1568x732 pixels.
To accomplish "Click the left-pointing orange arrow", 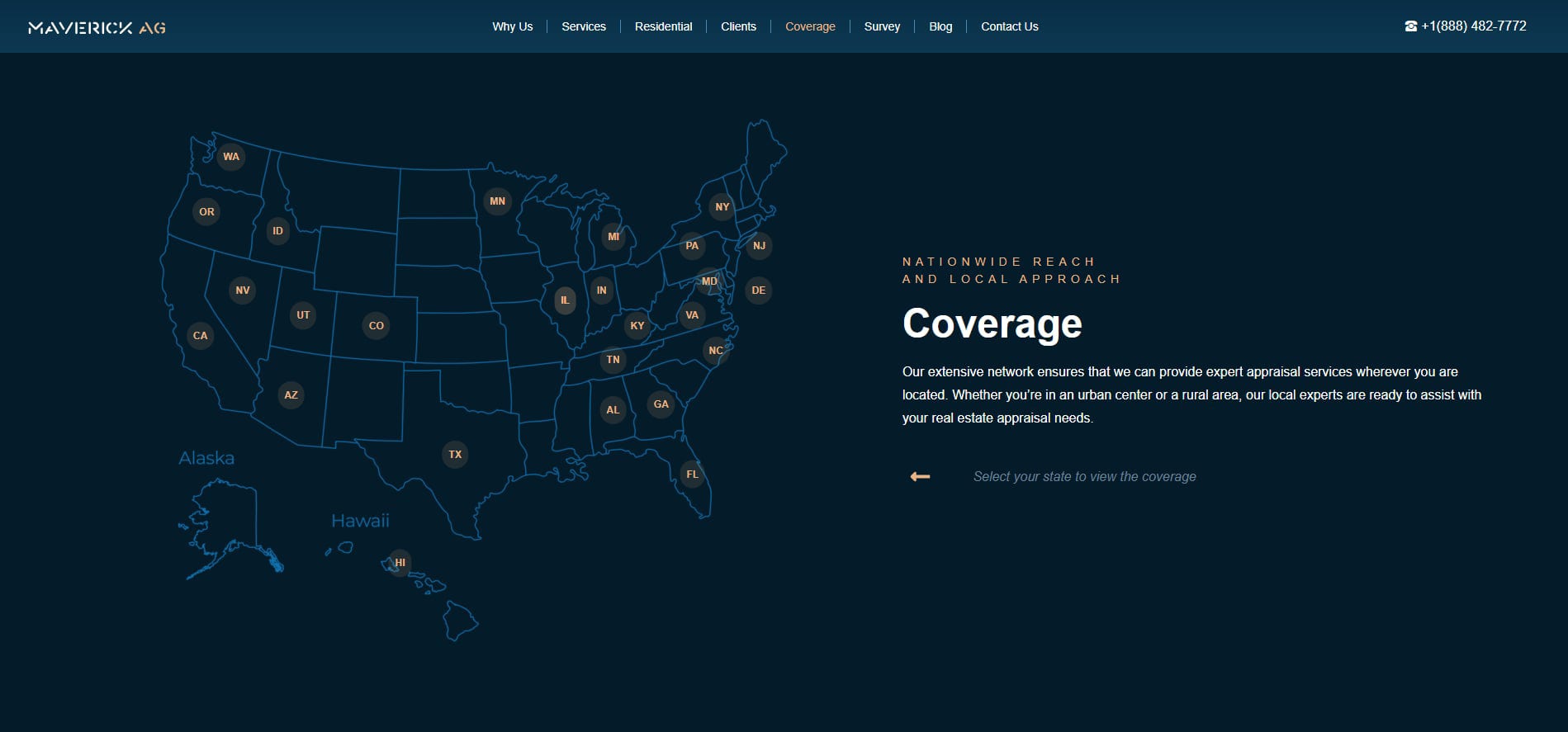I will (x=920, y=477).
